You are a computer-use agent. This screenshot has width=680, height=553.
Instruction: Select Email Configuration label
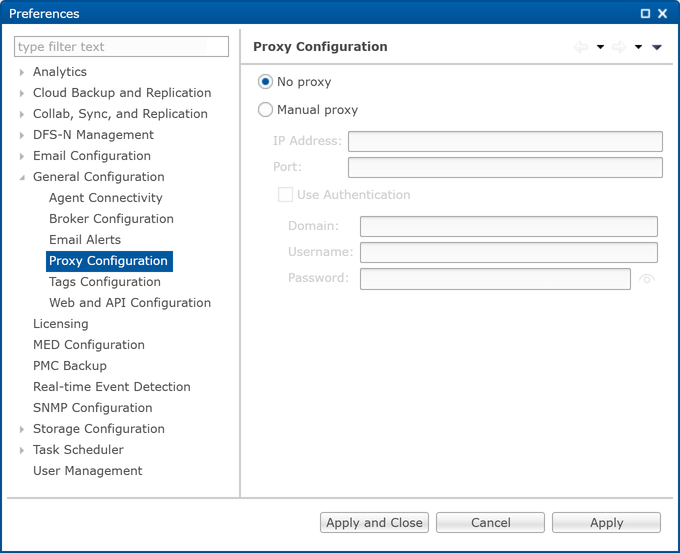(x=92, y=156)
